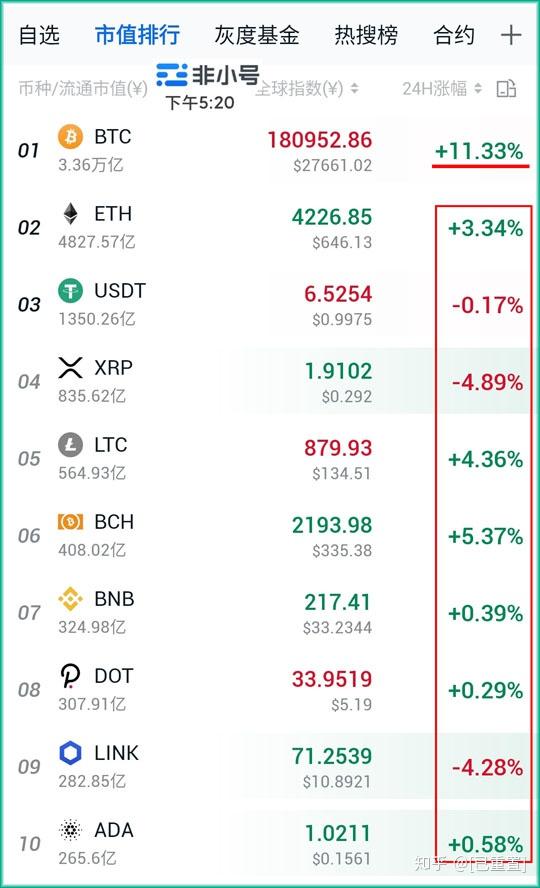Tap BTC's +11.33% change badge

479,151
